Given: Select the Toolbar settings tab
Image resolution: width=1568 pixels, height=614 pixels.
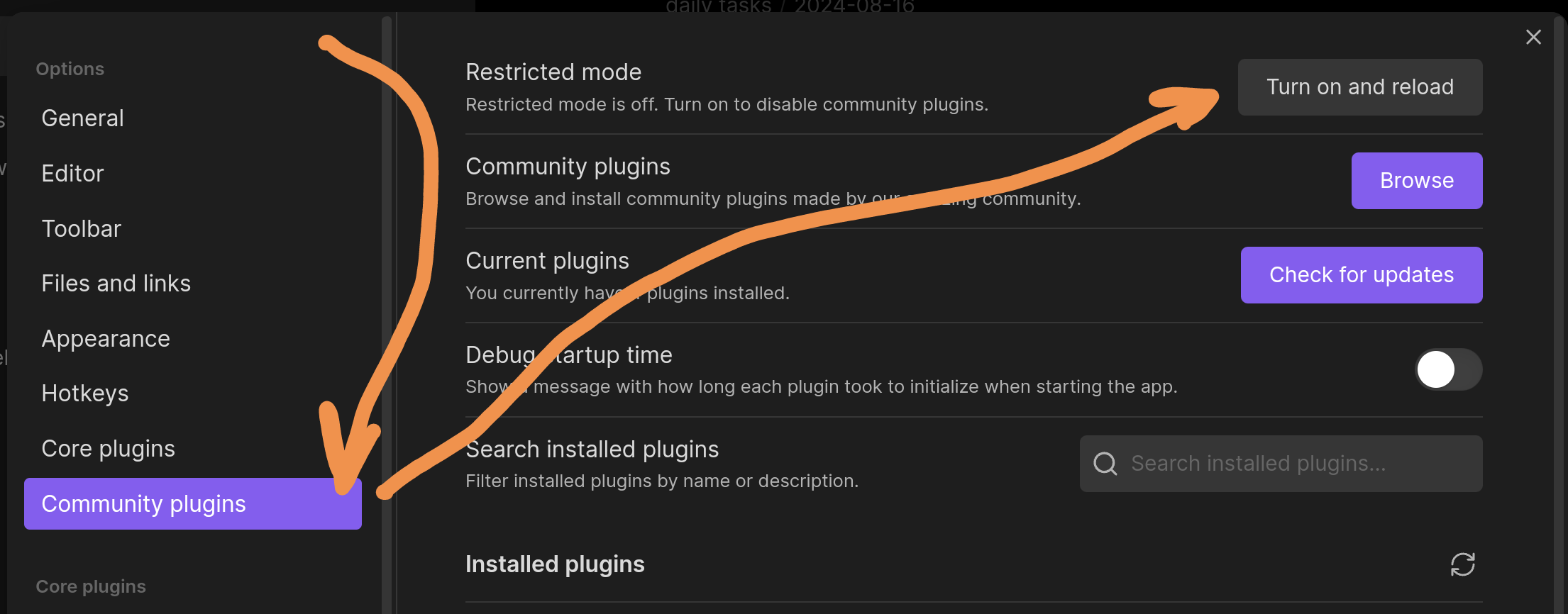Looking at the screenshot, I should coord(82,228).
